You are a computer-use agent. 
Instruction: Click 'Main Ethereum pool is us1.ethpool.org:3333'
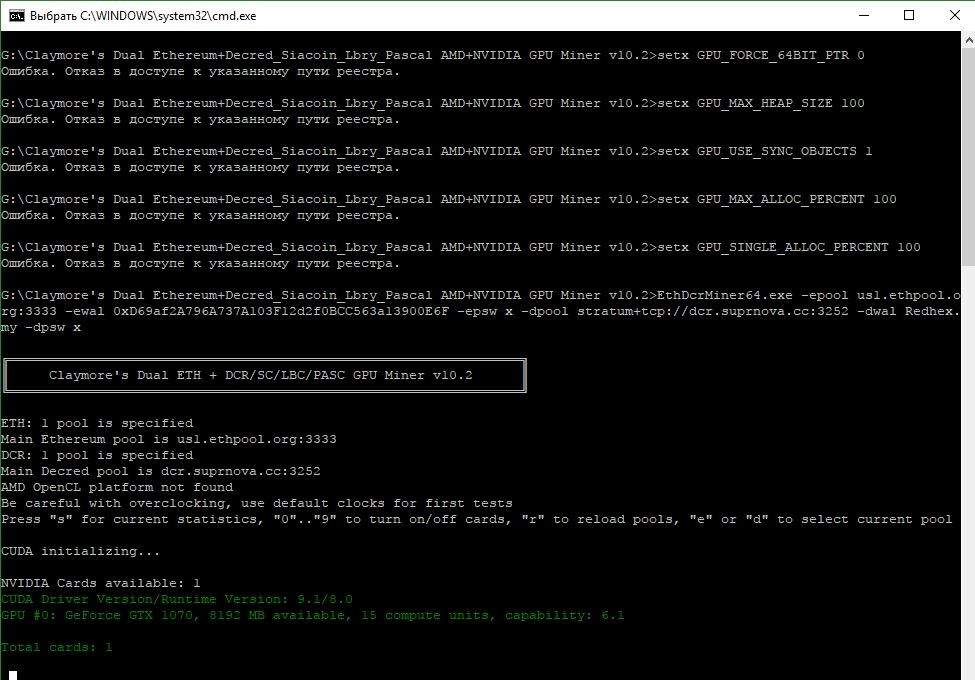169,439
